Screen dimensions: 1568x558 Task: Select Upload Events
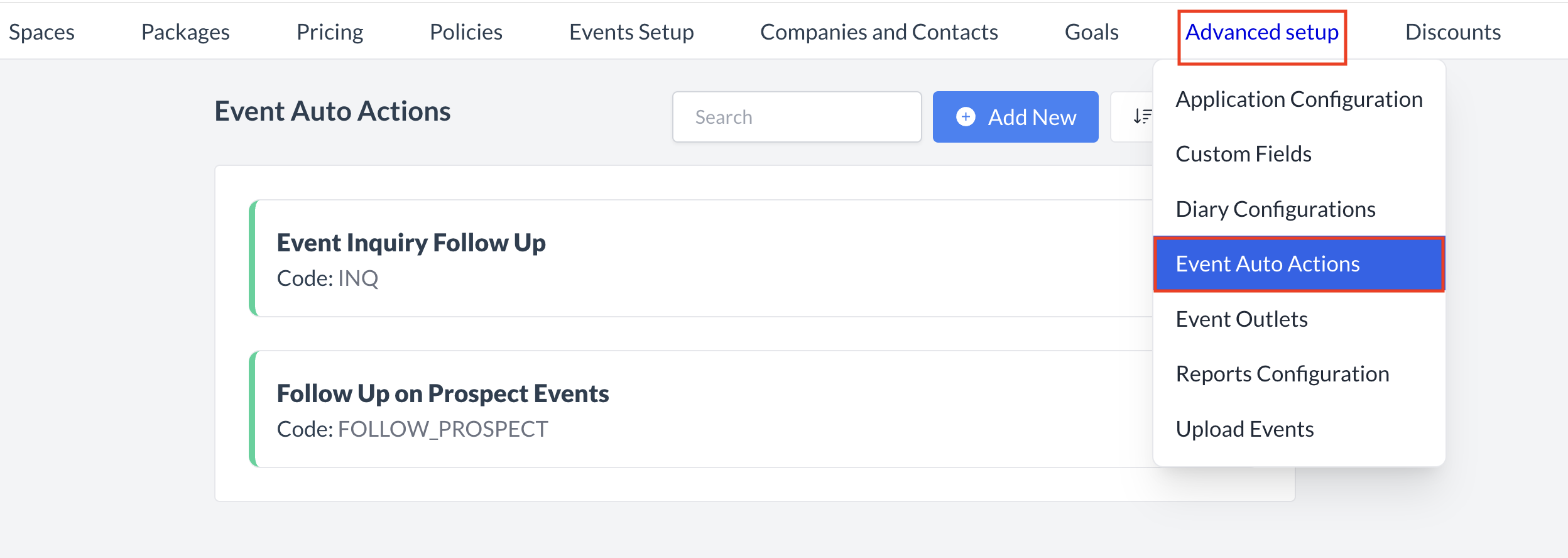click(1244, 429)
